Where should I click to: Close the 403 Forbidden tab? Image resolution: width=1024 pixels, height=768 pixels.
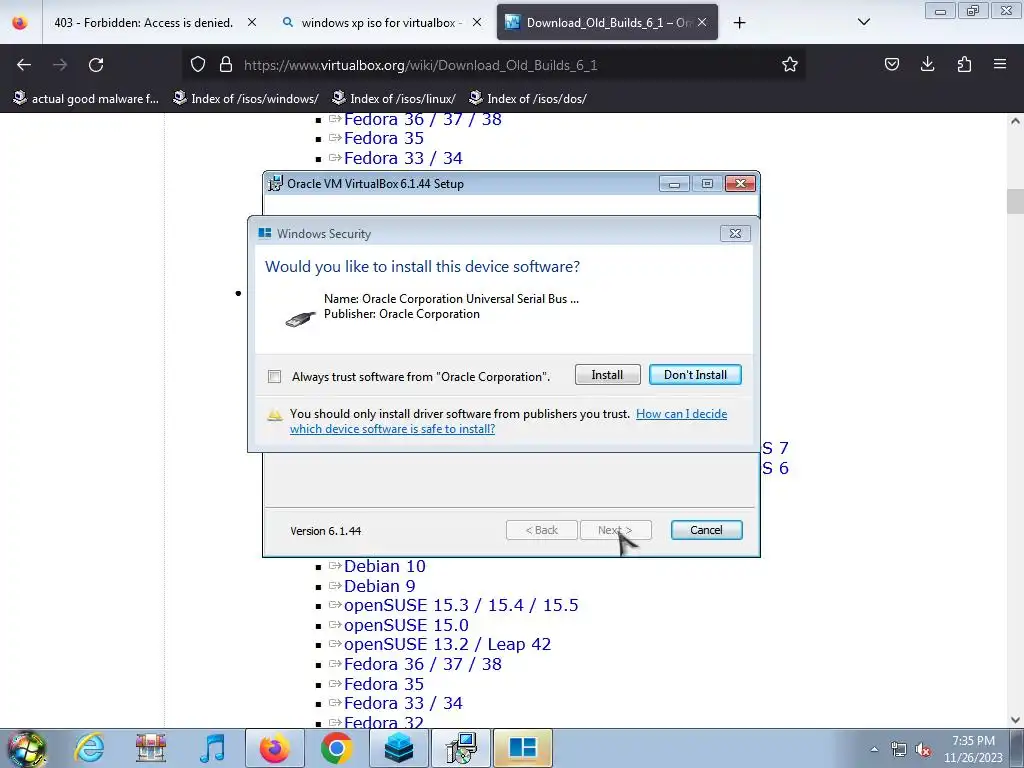pos(251,23)
